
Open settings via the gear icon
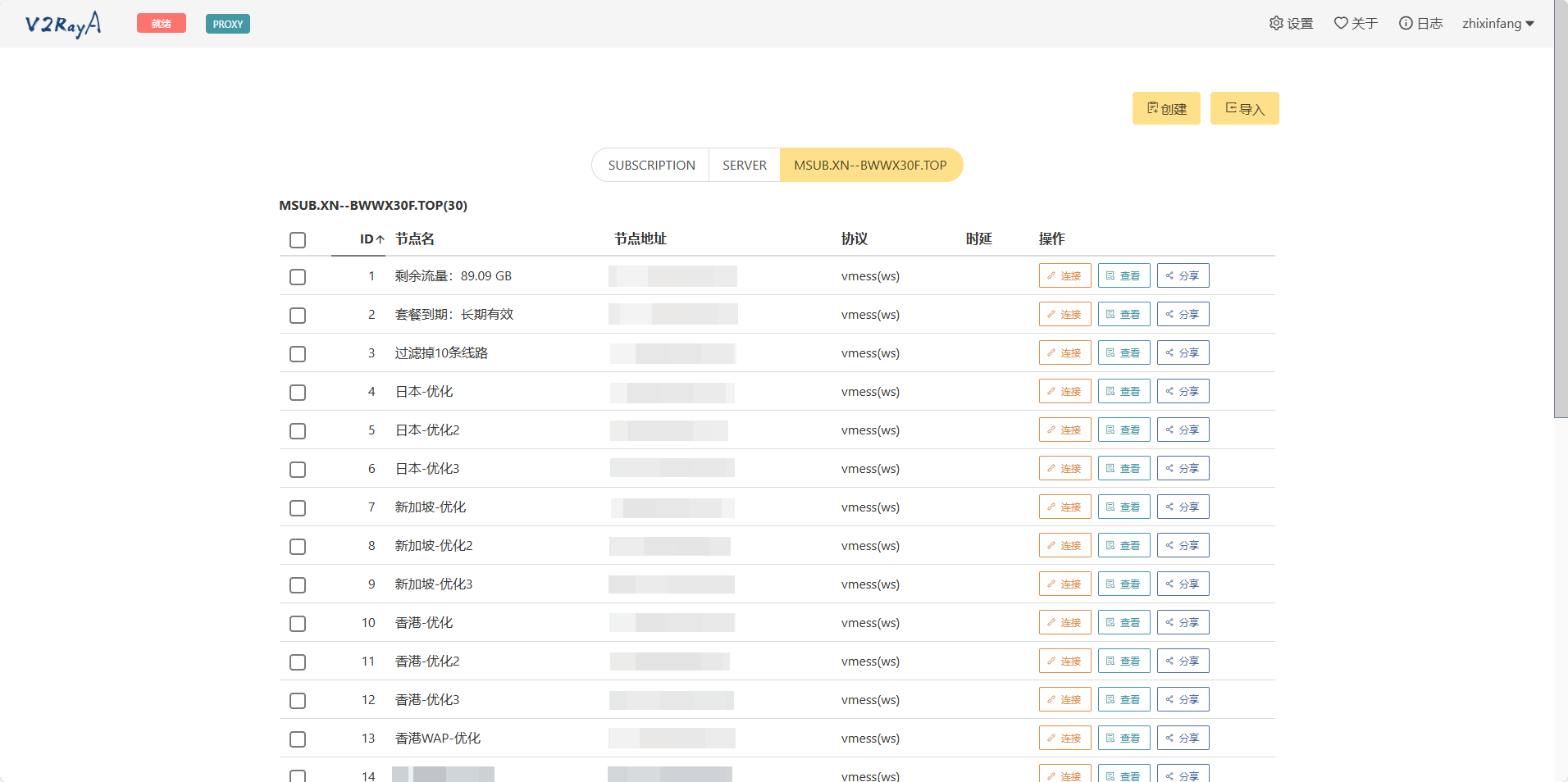tap(1276, 23)
